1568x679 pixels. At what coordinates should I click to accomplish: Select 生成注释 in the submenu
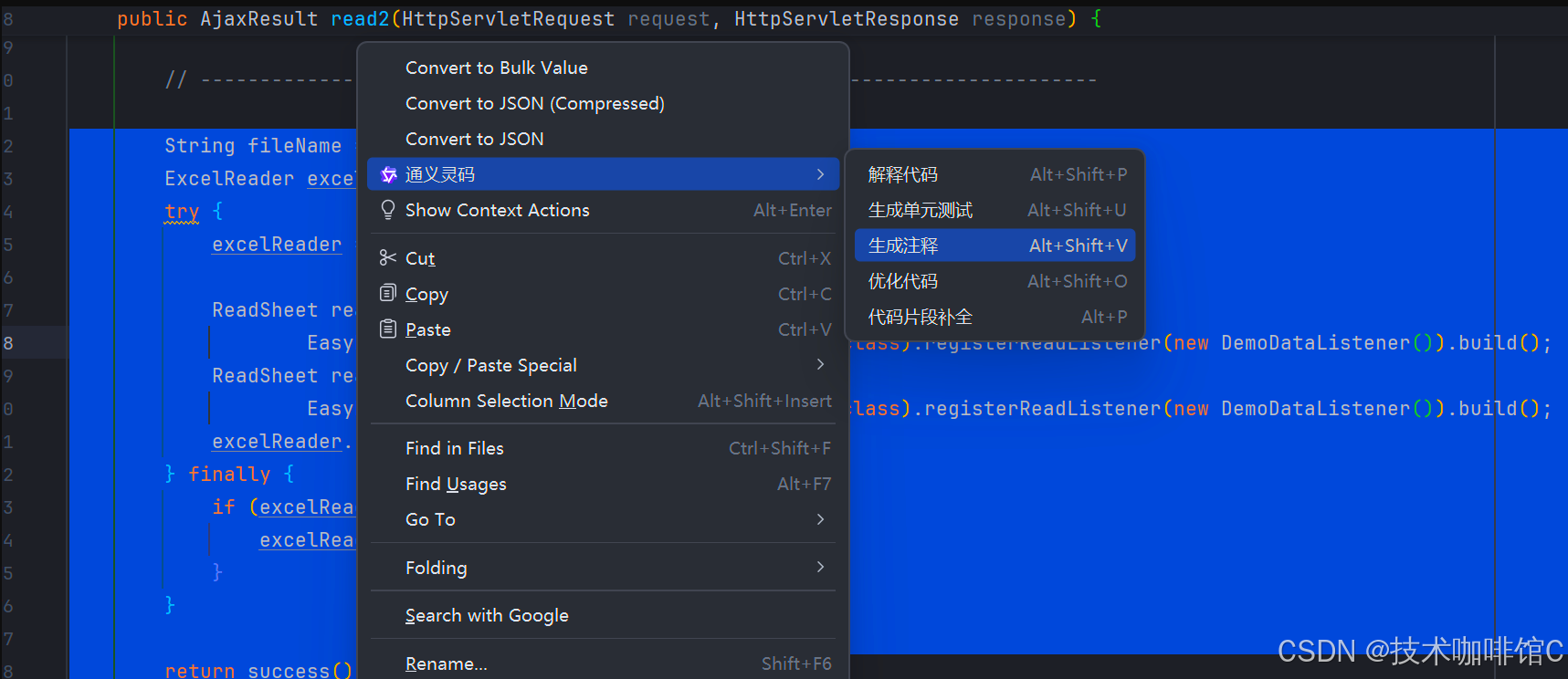click(995, 245)
